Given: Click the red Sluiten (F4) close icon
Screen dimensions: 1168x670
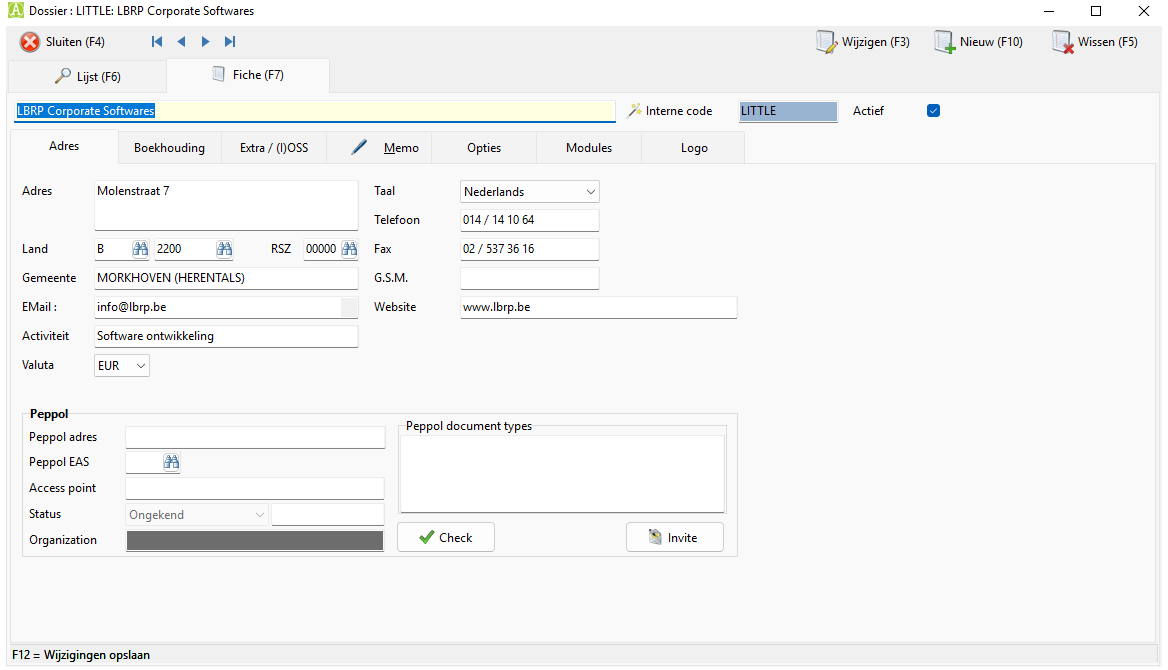Looking at the screenshot, I should click(30, 42).
